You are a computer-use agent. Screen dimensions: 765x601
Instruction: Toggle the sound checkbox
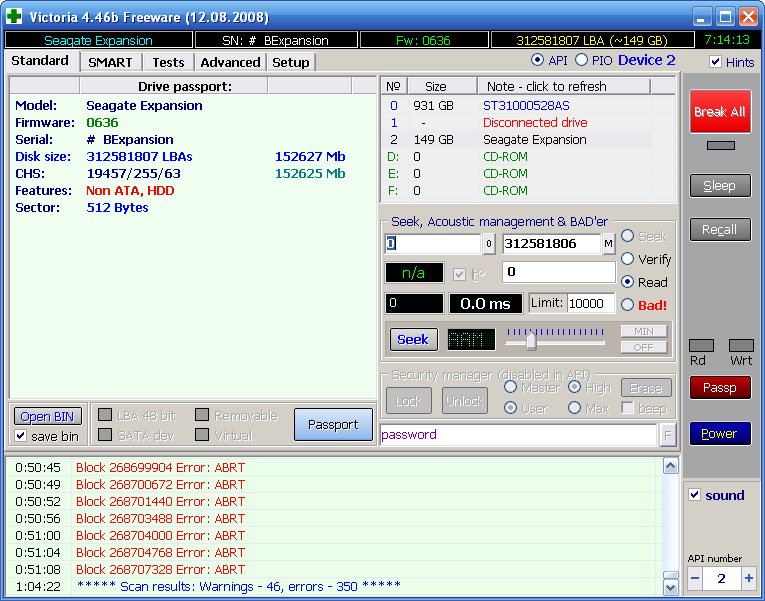coord(695,495)
